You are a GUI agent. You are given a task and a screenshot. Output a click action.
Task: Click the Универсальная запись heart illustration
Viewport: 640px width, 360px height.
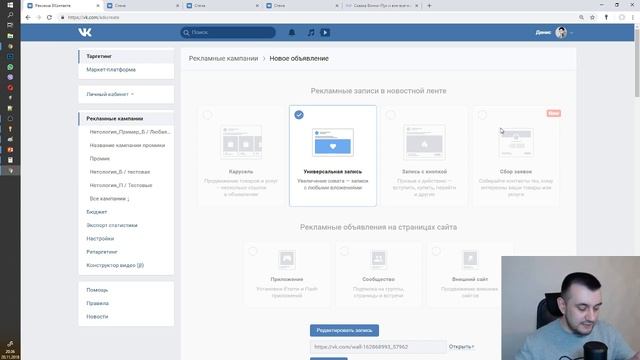tap(333, 142)
